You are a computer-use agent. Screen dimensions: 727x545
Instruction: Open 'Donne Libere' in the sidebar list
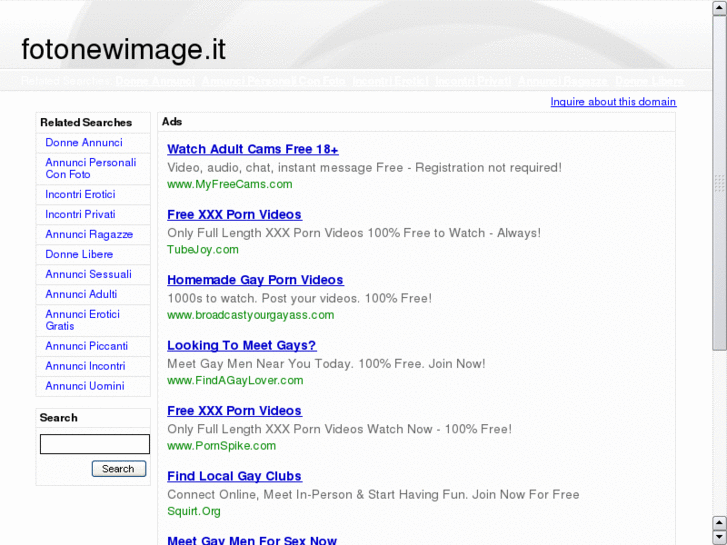pyautogui.click(x=79, y=254)
